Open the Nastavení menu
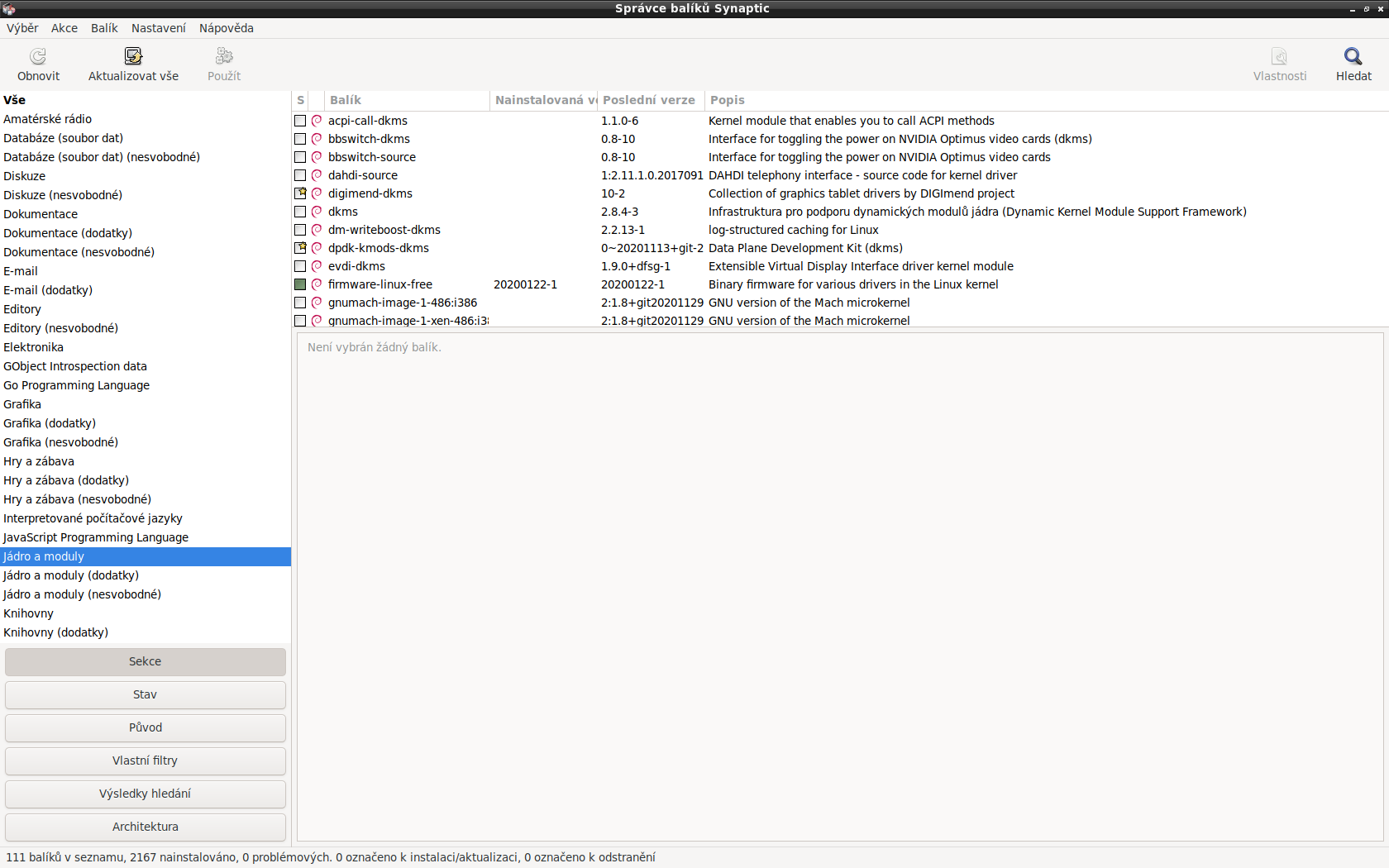 coord(159,28)
